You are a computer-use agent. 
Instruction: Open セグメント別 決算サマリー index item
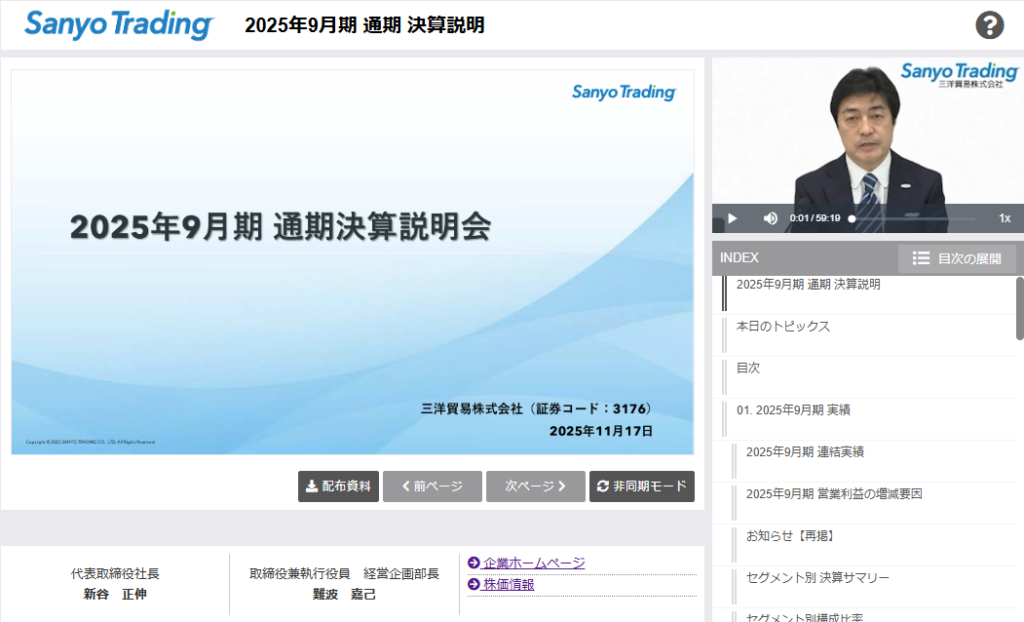[x=817, y=578]
